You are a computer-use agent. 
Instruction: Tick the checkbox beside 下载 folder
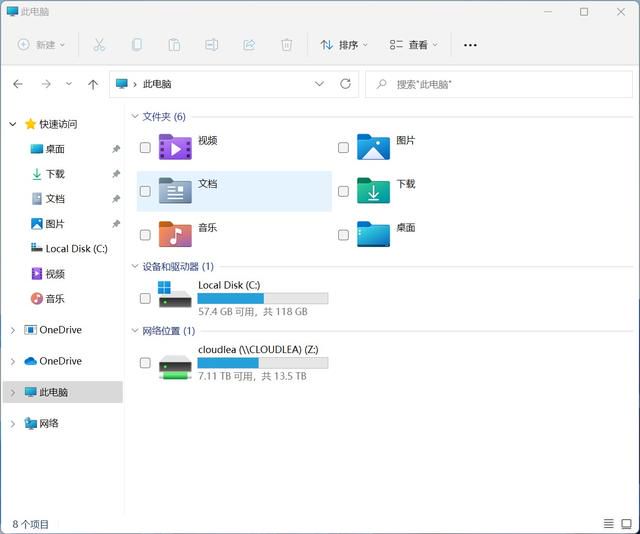[x=343, y=191]
